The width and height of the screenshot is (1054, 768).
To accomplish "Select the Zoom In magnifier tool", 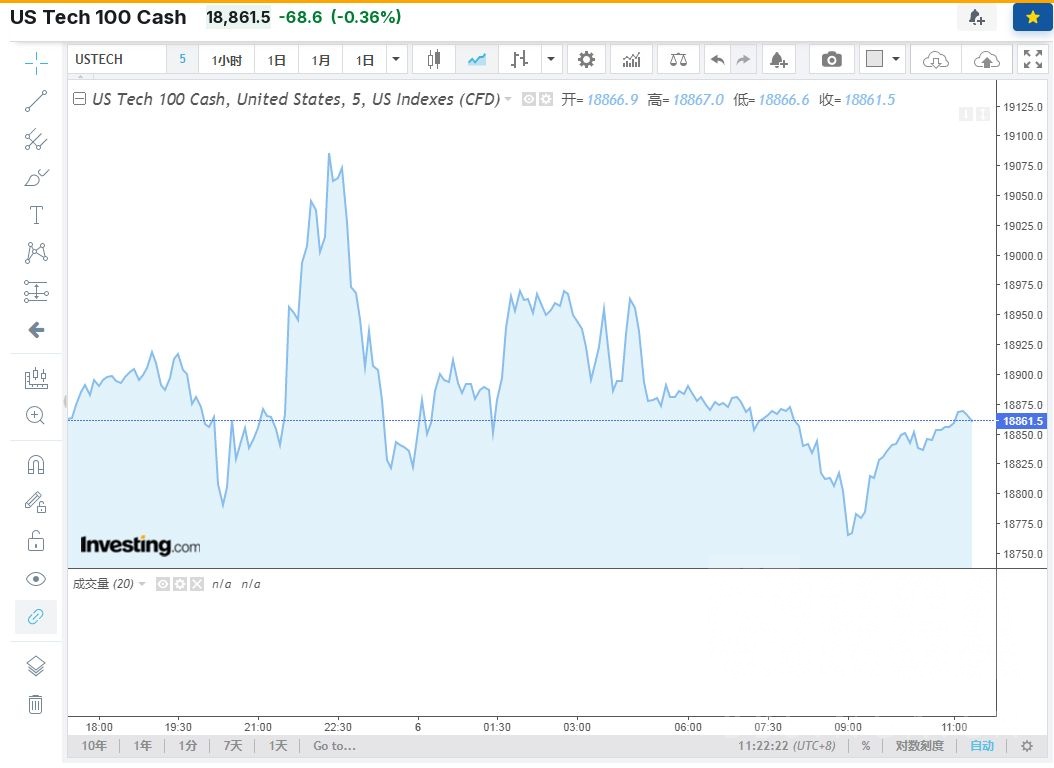I will (x=36, y=416).
